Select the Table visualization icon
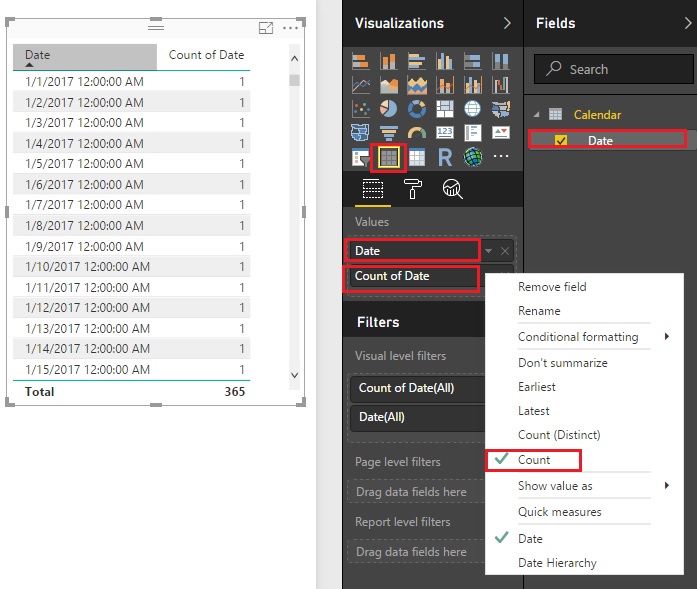 389,157
